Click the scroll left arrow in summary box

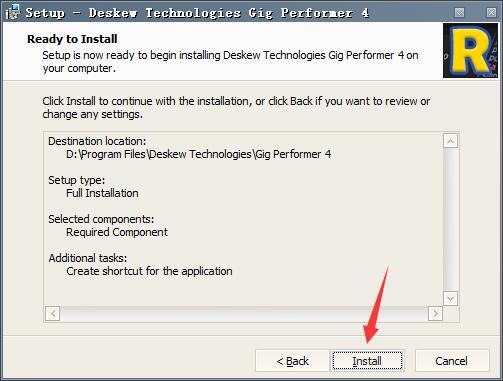pos(53,313)
